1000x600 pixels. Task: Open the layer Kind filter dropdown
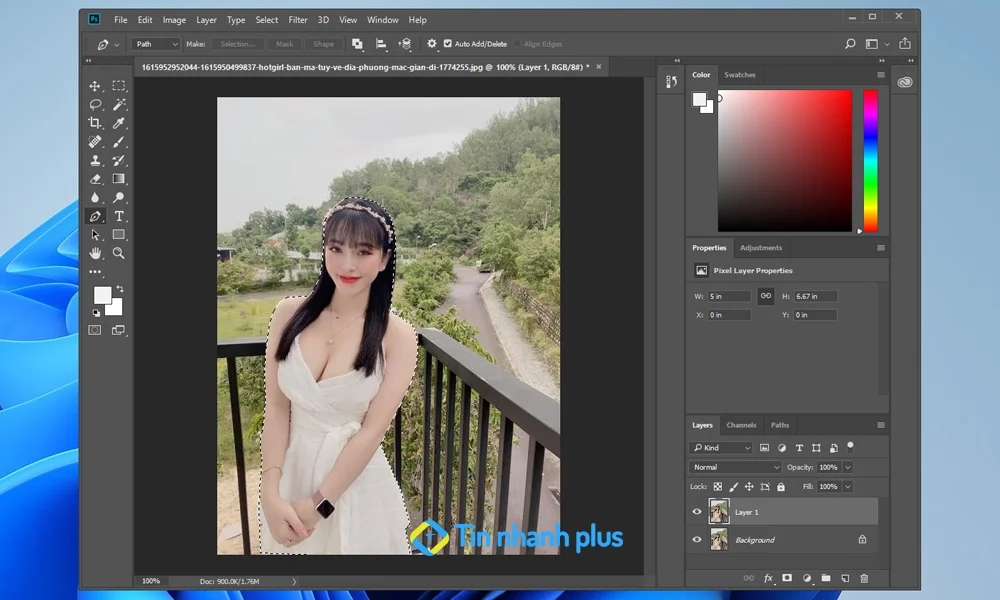[721, 448]
